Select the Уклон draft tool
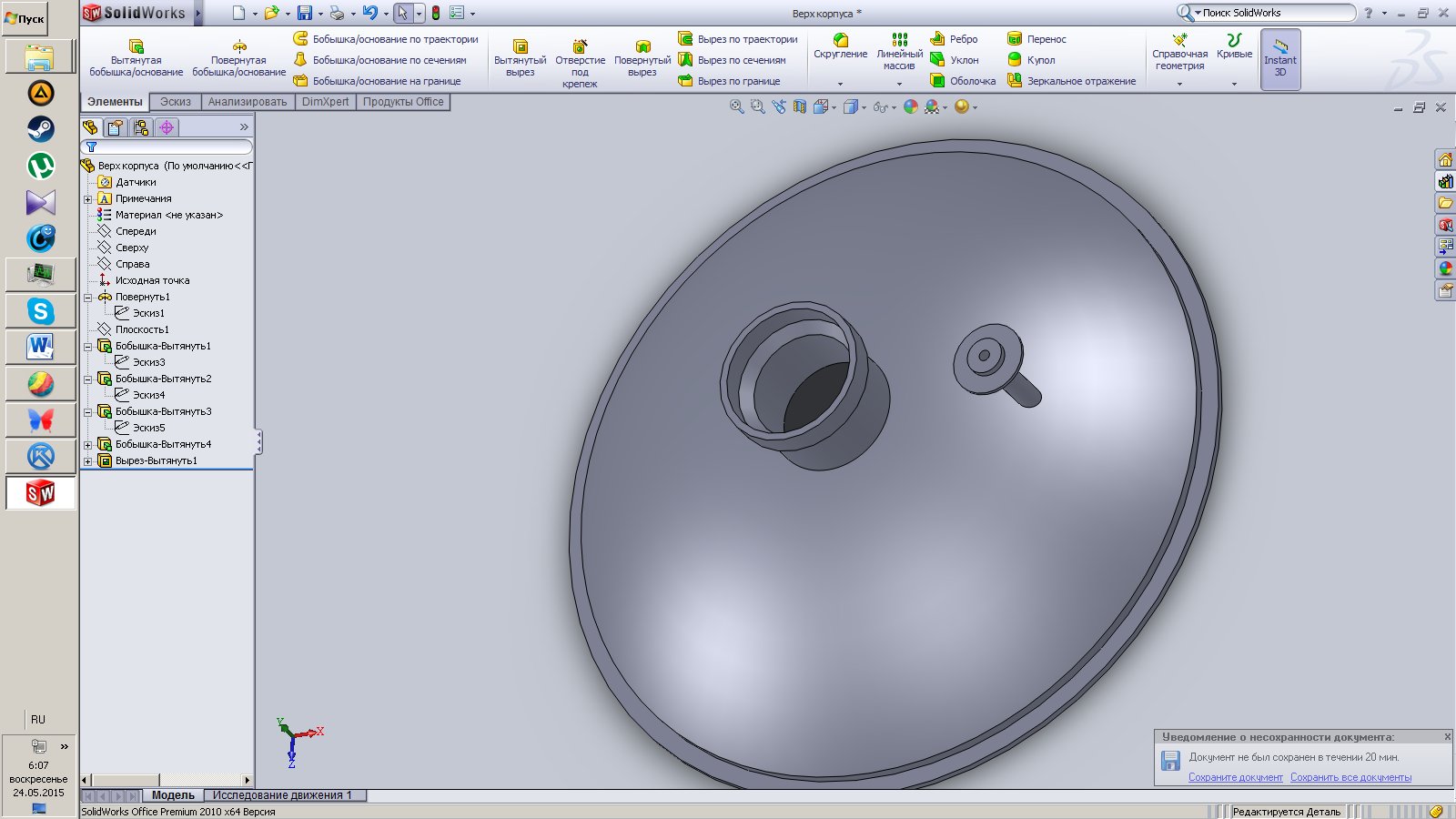 coord(955,60)
